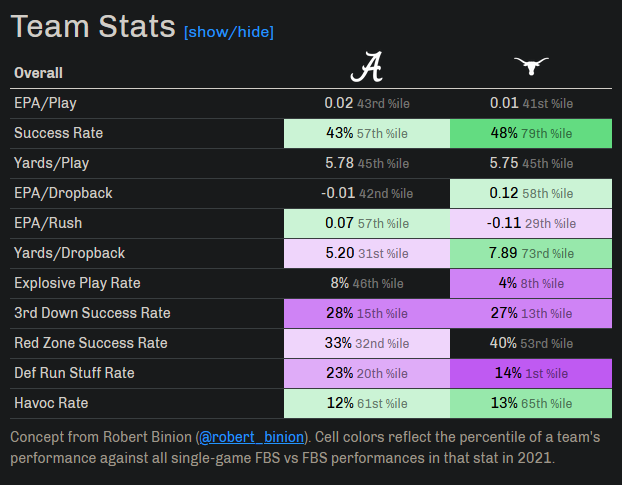Select Alabama's 28% 3rd Down Success cell
The image size is (622, 485).
click(367, 313)
